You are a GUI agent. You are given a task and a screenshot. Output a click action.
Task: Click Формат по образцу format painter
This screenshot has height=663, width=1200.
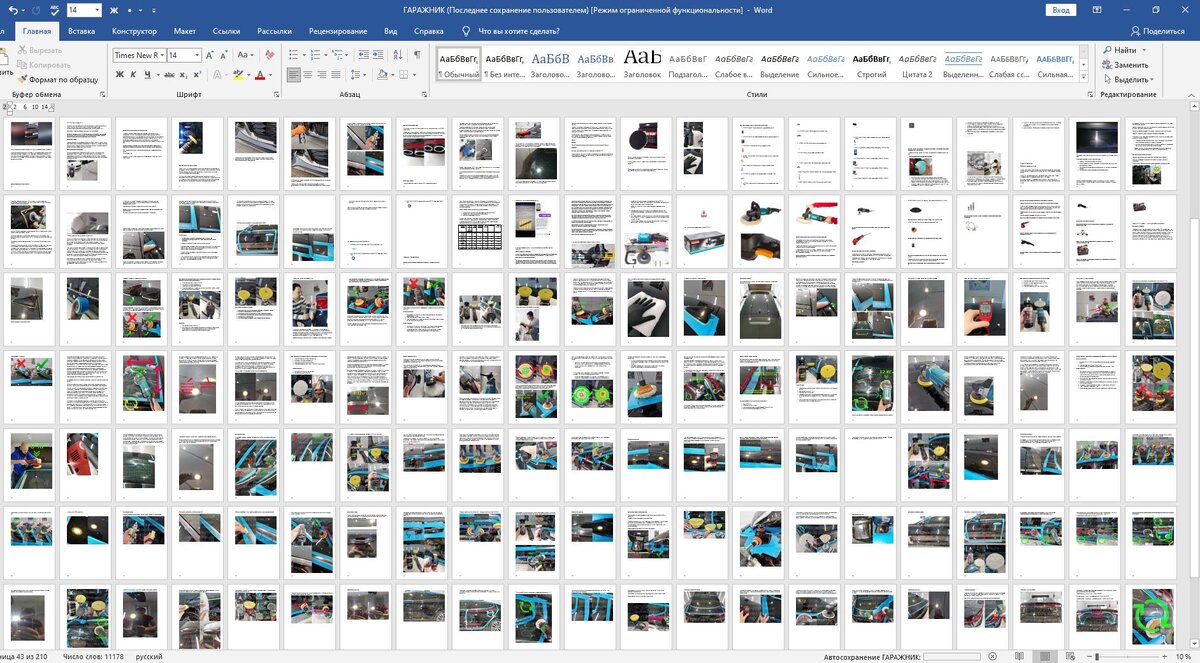point(57,78)
